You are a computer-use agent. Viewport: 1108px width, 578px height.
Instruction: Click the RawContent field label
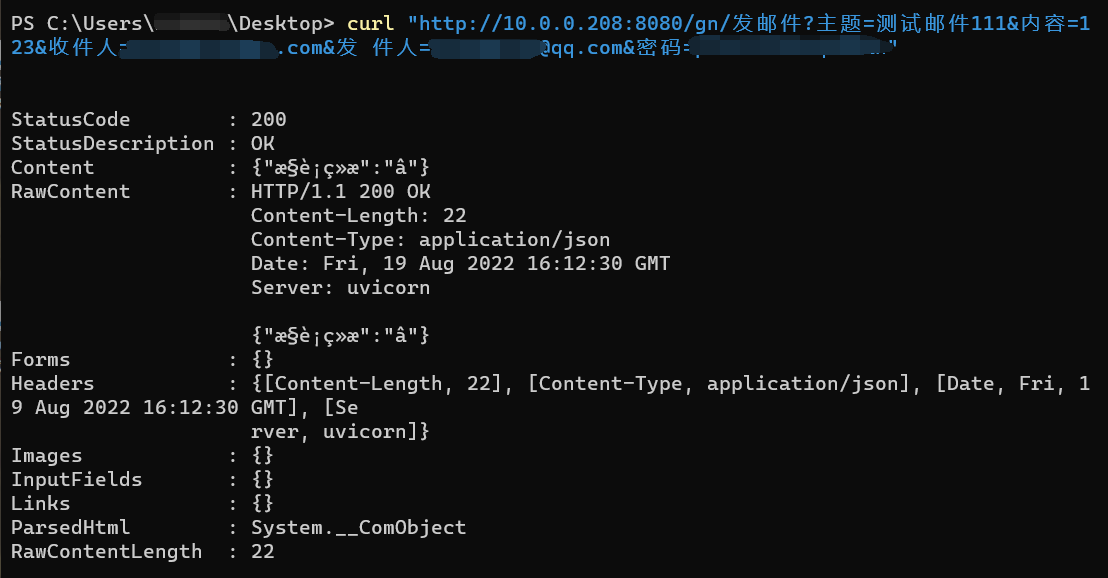click(70, 191)
